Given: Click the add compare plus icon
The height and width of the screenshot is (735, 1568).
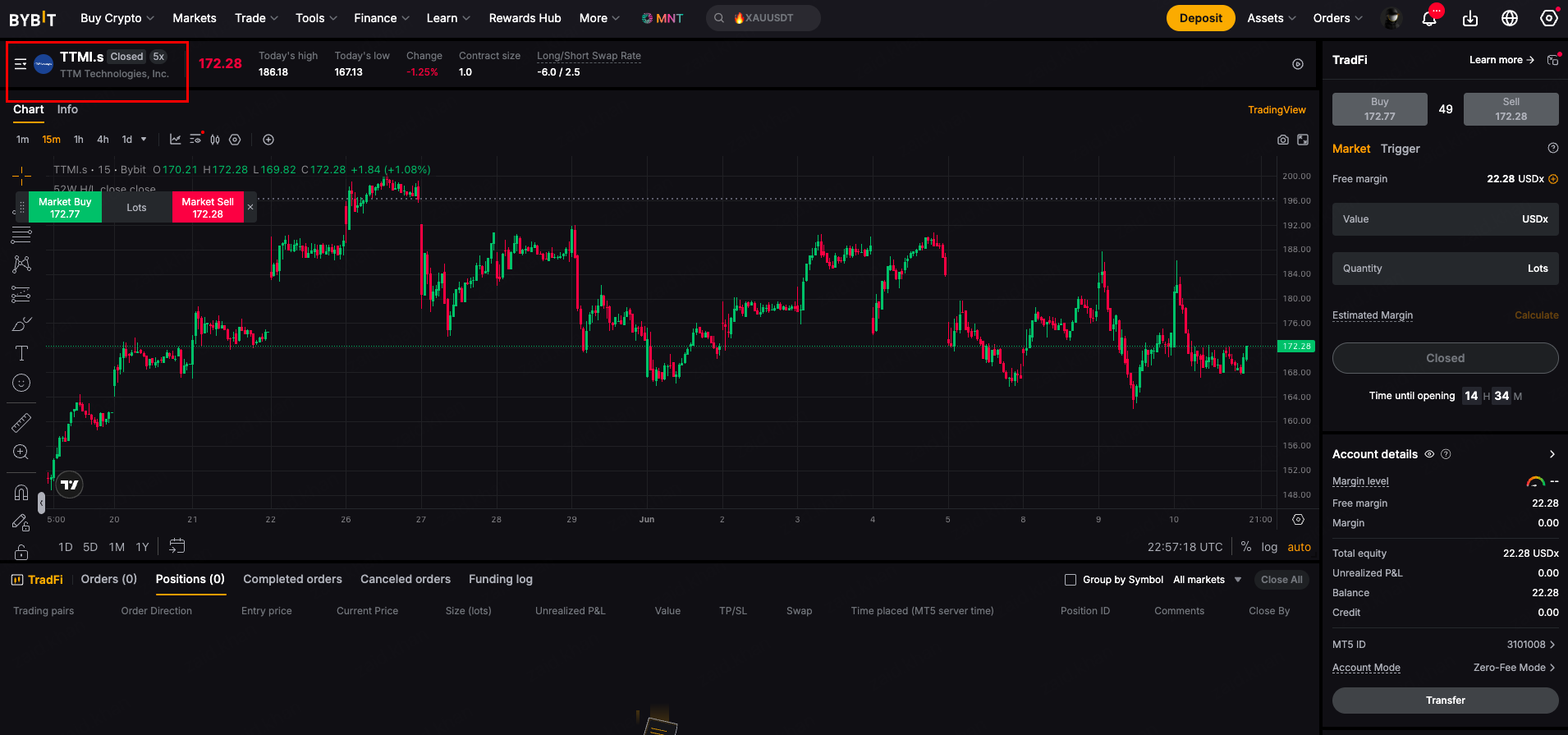Looking at the screenshot, I should 268,140.
